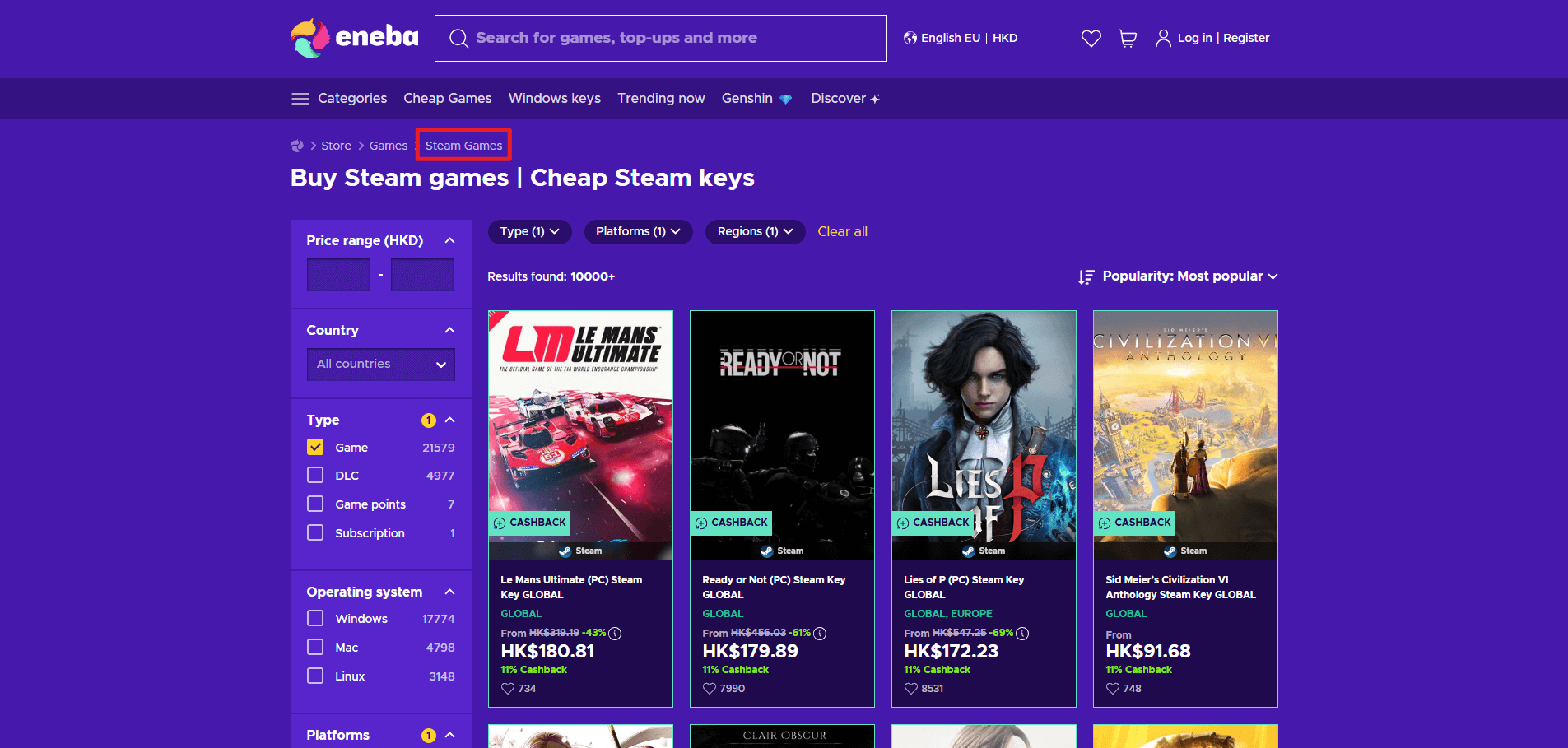
Task: Go to Windows keys
Action: (x=555, y=99)
